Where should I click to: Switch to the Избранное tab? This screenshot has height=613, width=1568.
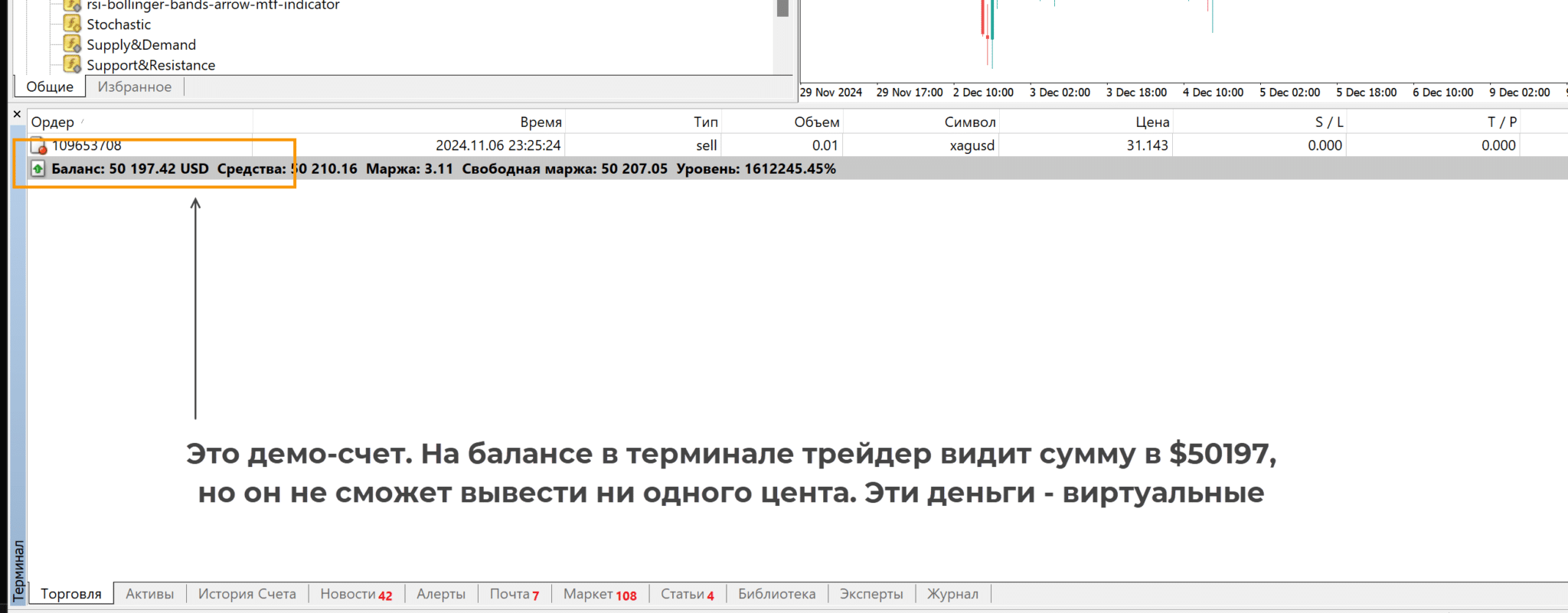point(135,86)
